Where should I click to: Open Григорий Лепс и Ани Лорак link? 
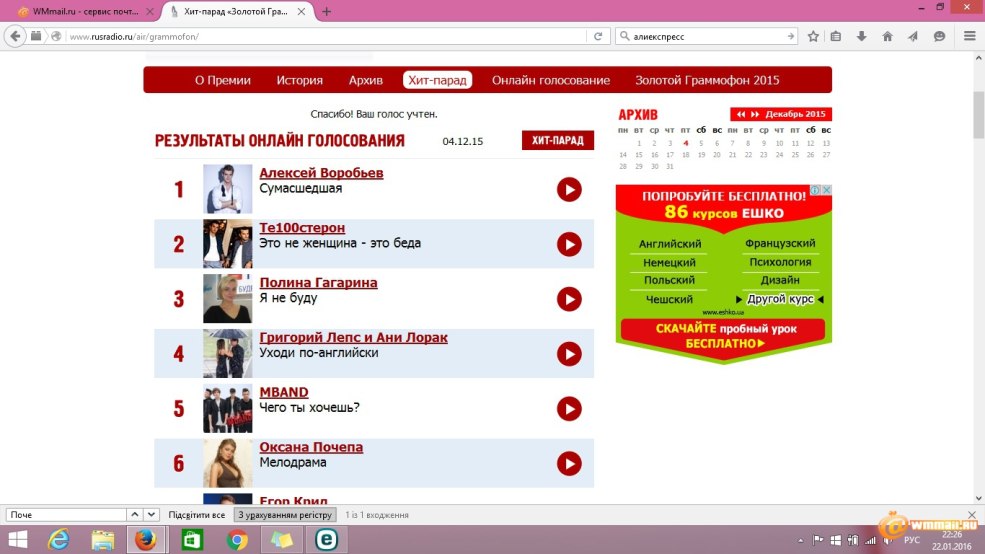(x=354, y=337)
